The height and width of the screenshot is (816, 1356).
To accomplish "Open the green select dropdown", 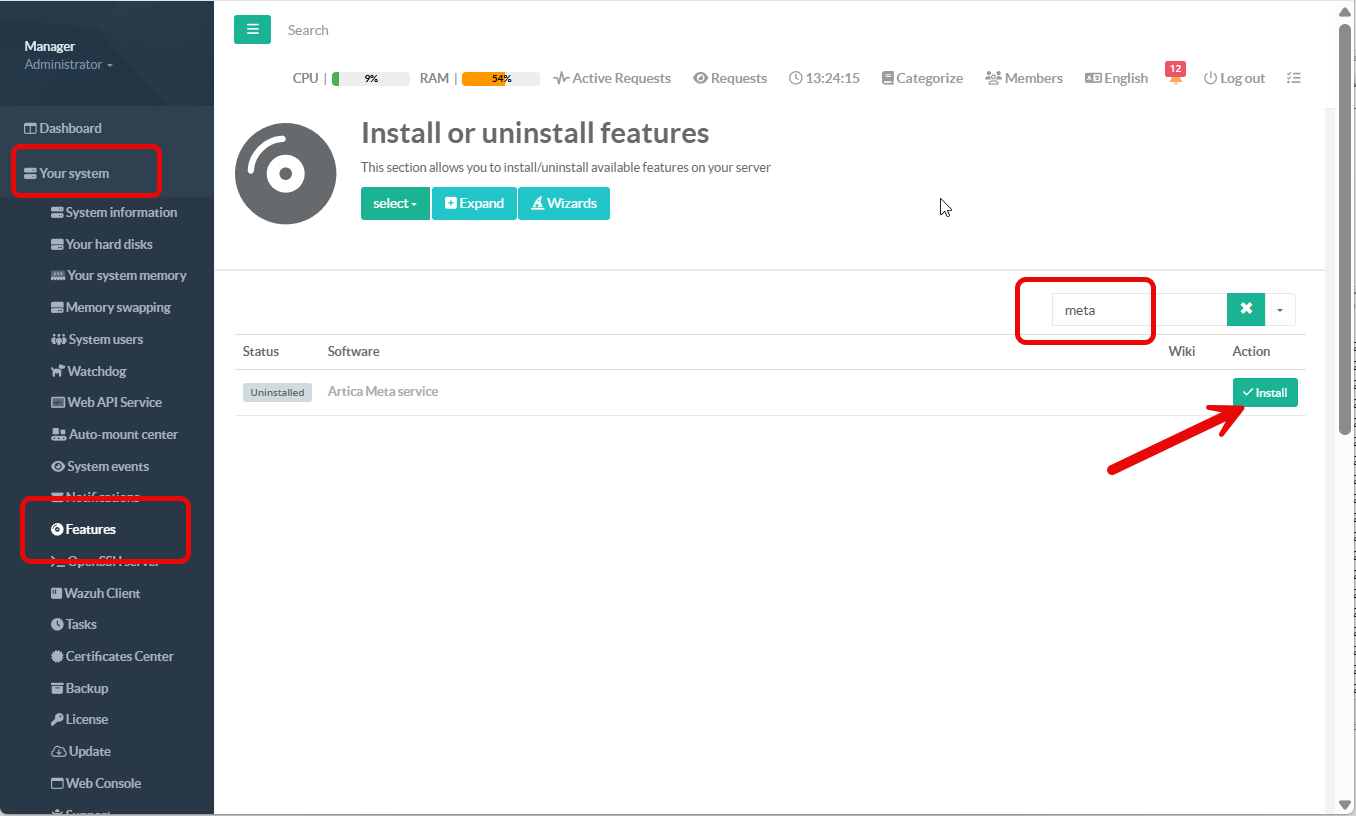I will (x=395, y=203).
